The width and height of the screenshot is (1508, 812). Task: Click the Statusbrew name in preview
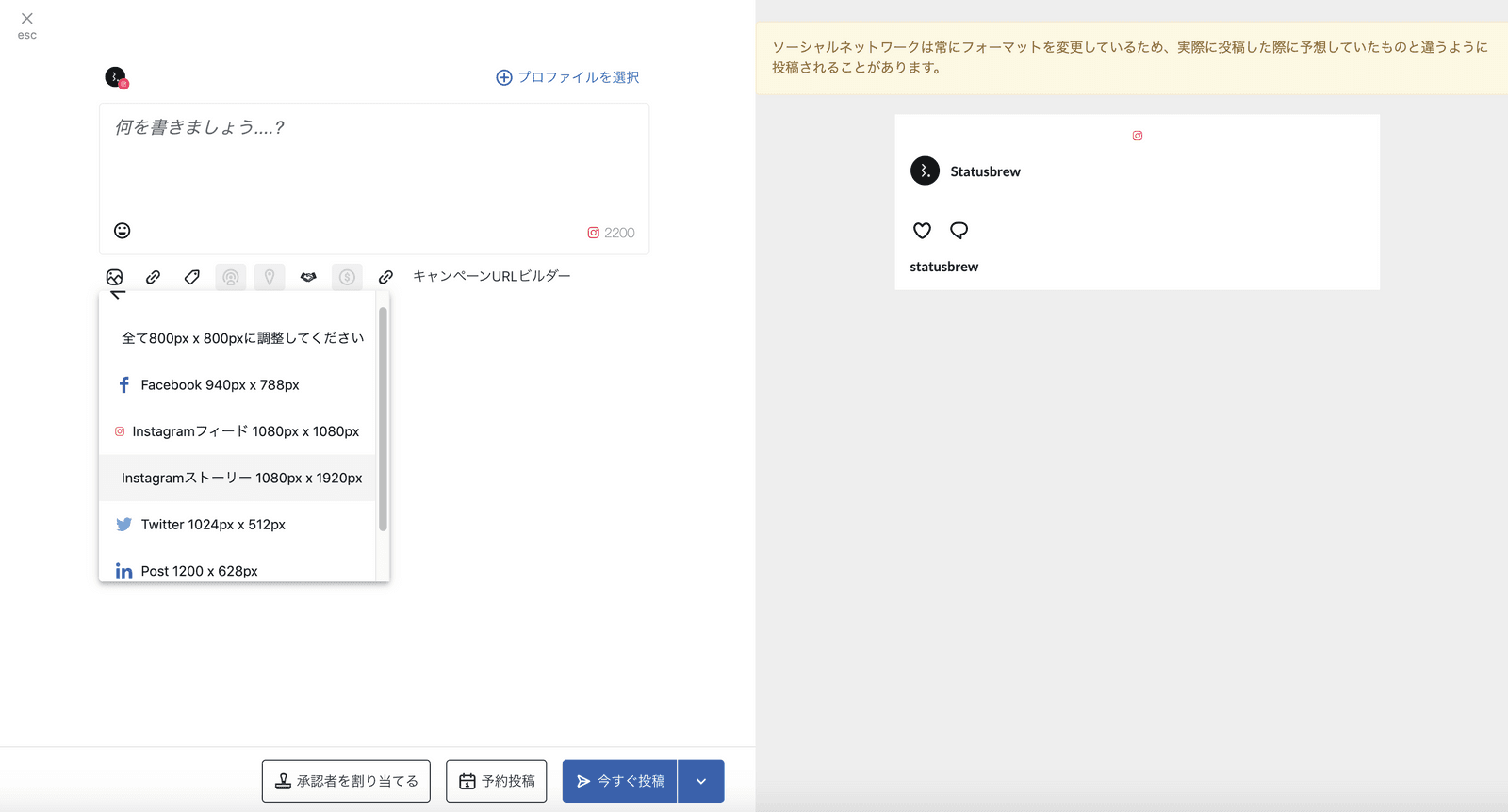(985, 171)
